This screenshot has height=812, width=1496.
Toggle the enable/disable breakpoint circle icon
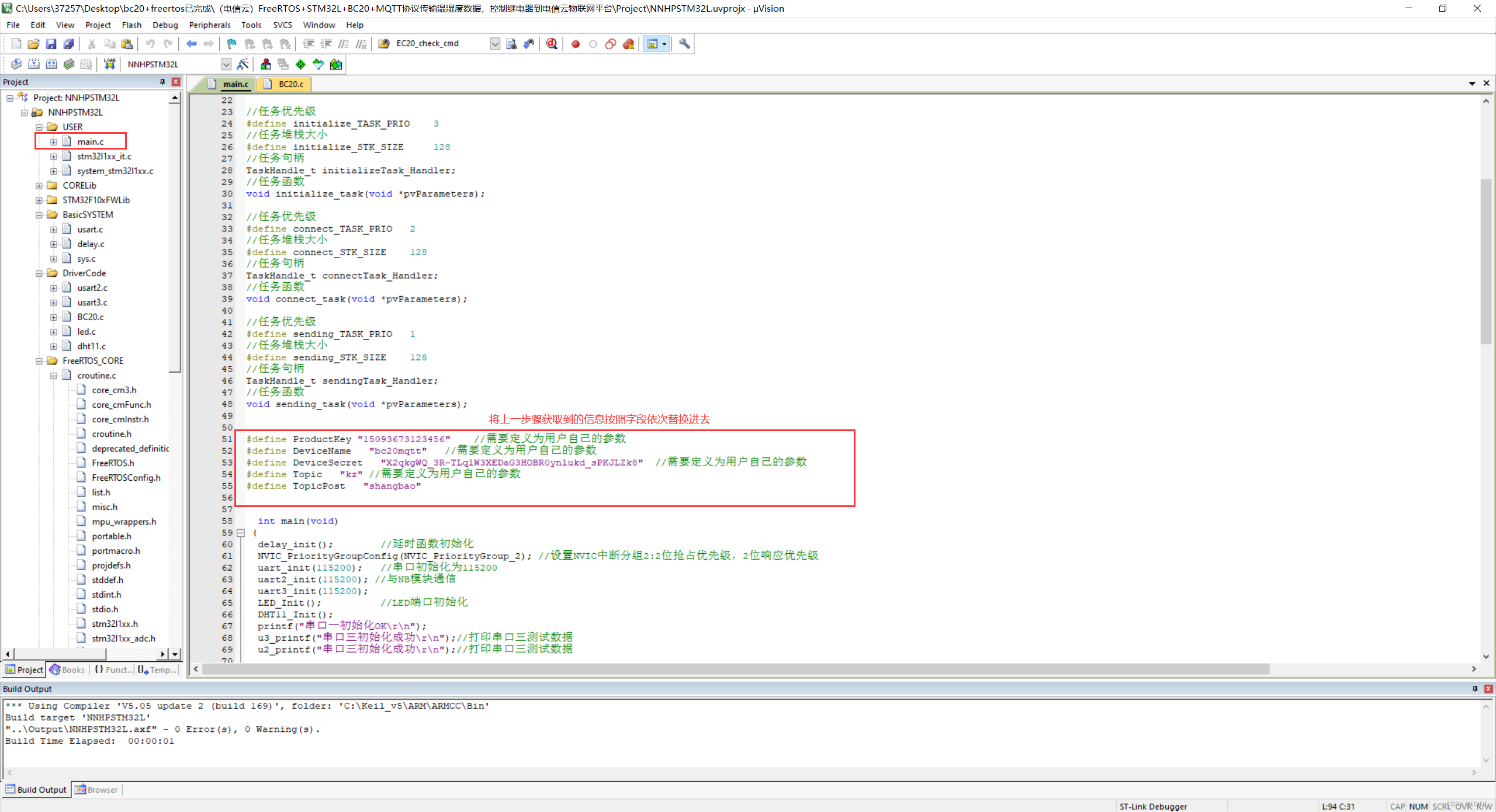click(x=593, y=44)
